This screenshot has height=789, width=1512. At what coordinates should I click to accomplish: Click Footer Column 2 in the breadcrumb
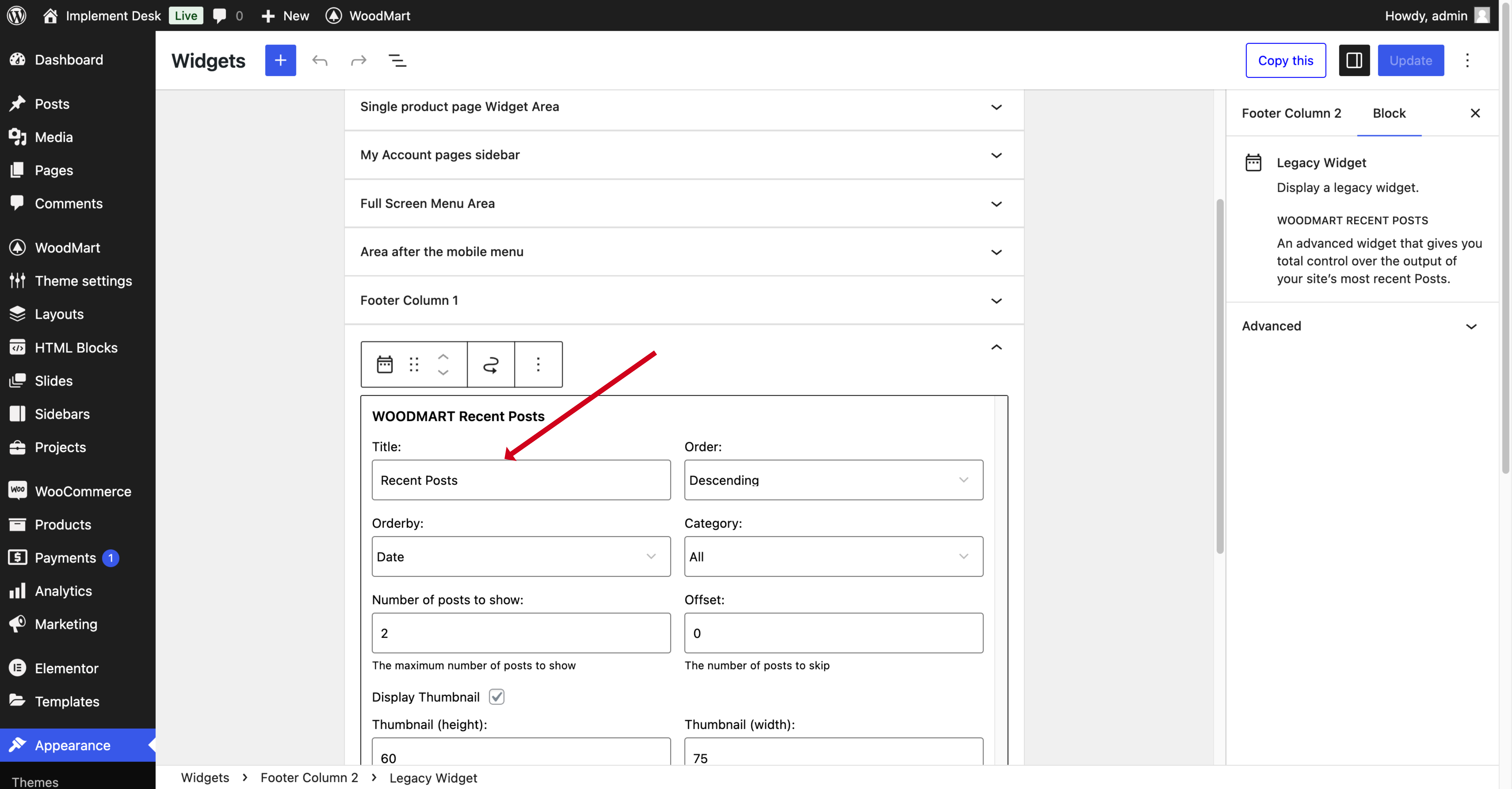(x=309, y=777)
